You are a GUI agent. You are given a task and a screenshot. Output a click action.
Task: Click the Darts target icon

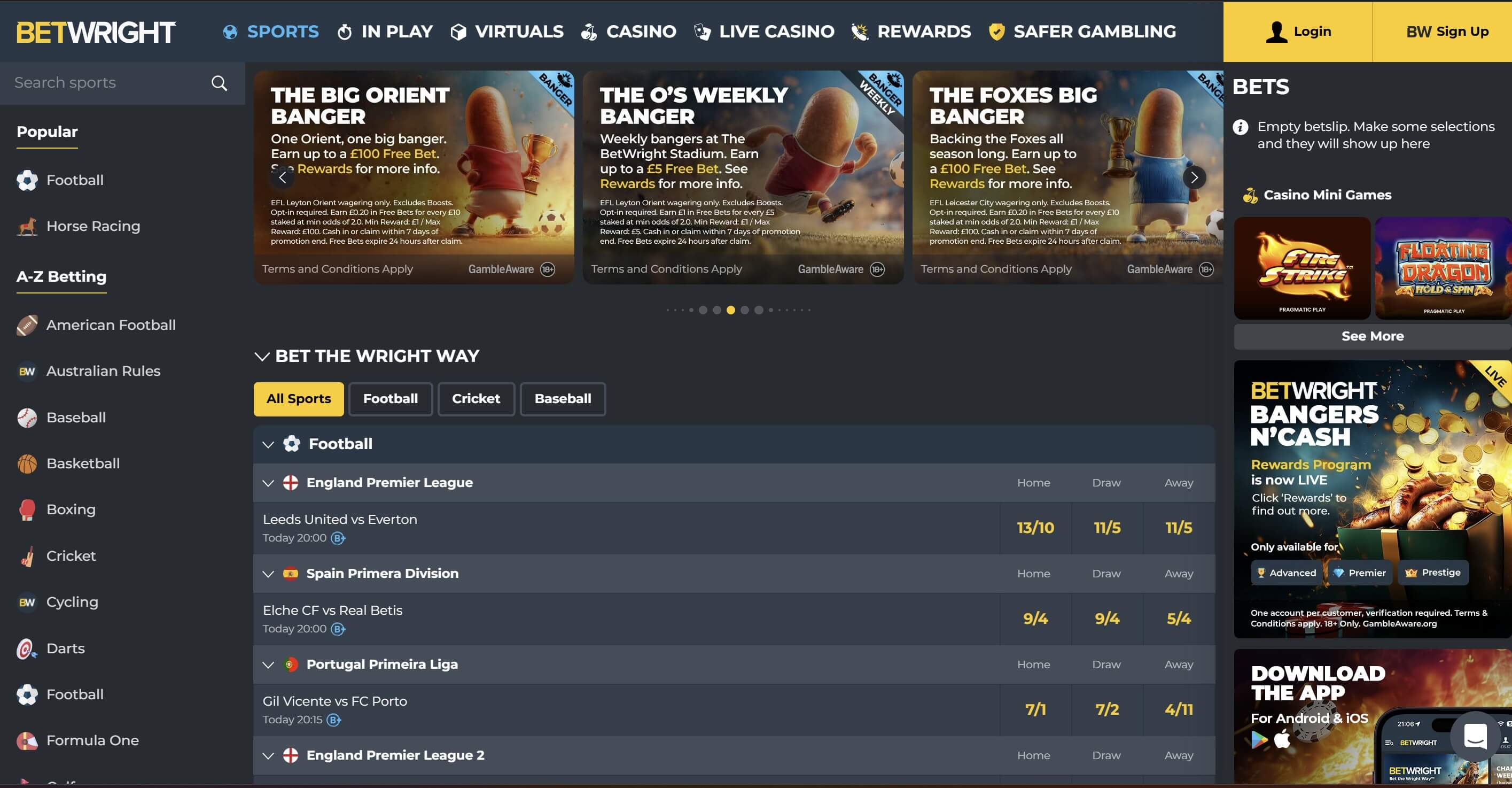click(27, 648)
